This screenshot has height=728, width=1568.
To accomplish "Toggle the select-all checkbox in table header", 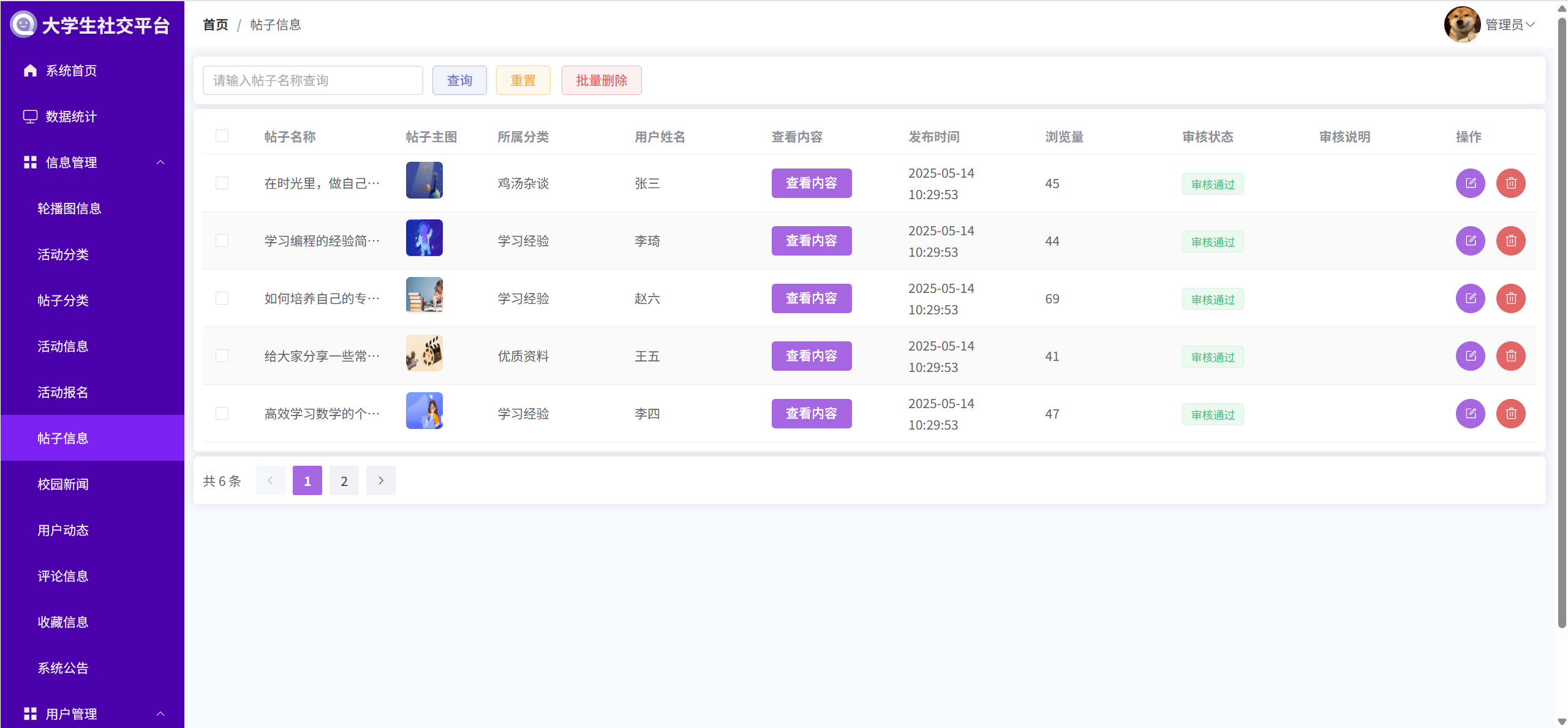I will pyautogui.click(x=222, y=136).
